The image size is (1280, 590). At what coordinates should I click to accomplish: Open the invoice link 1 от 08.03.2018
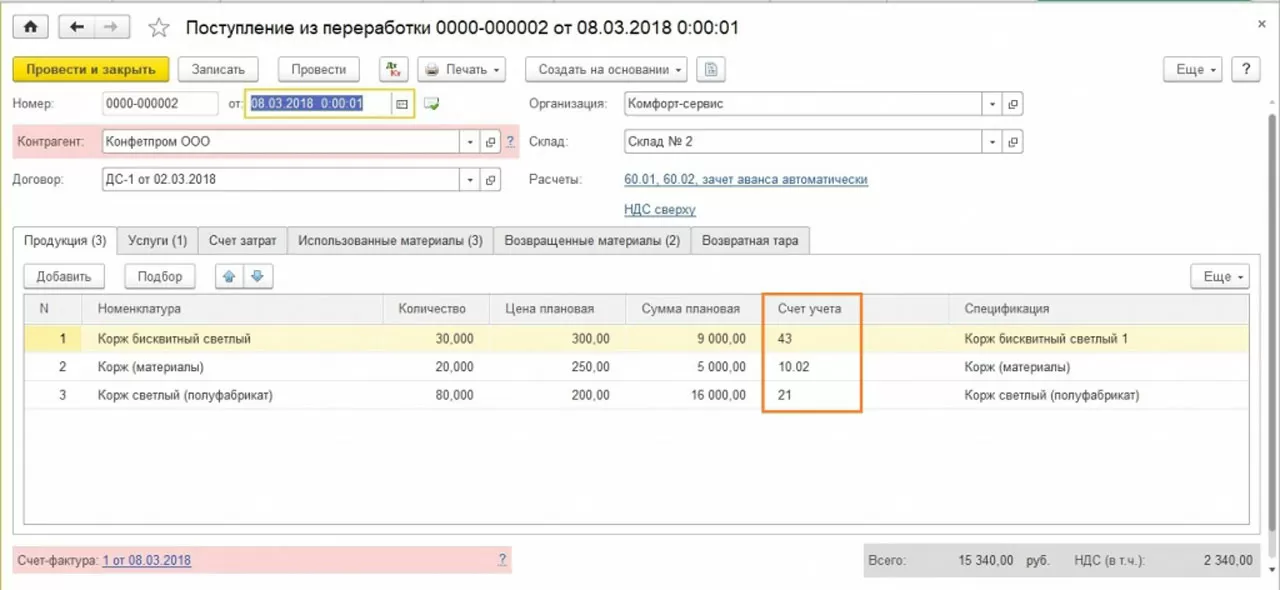pos(147,560)
